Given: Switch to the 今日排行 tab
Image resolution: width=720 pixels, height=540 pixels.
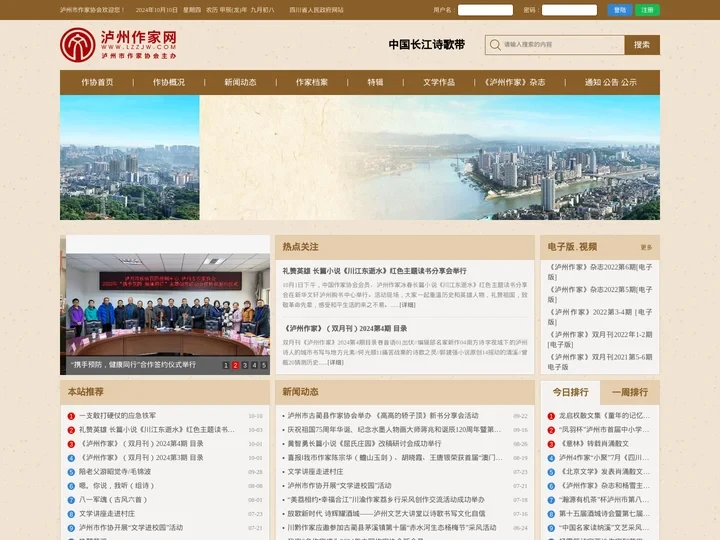Looking at the screenshot, I should point(570,392).
